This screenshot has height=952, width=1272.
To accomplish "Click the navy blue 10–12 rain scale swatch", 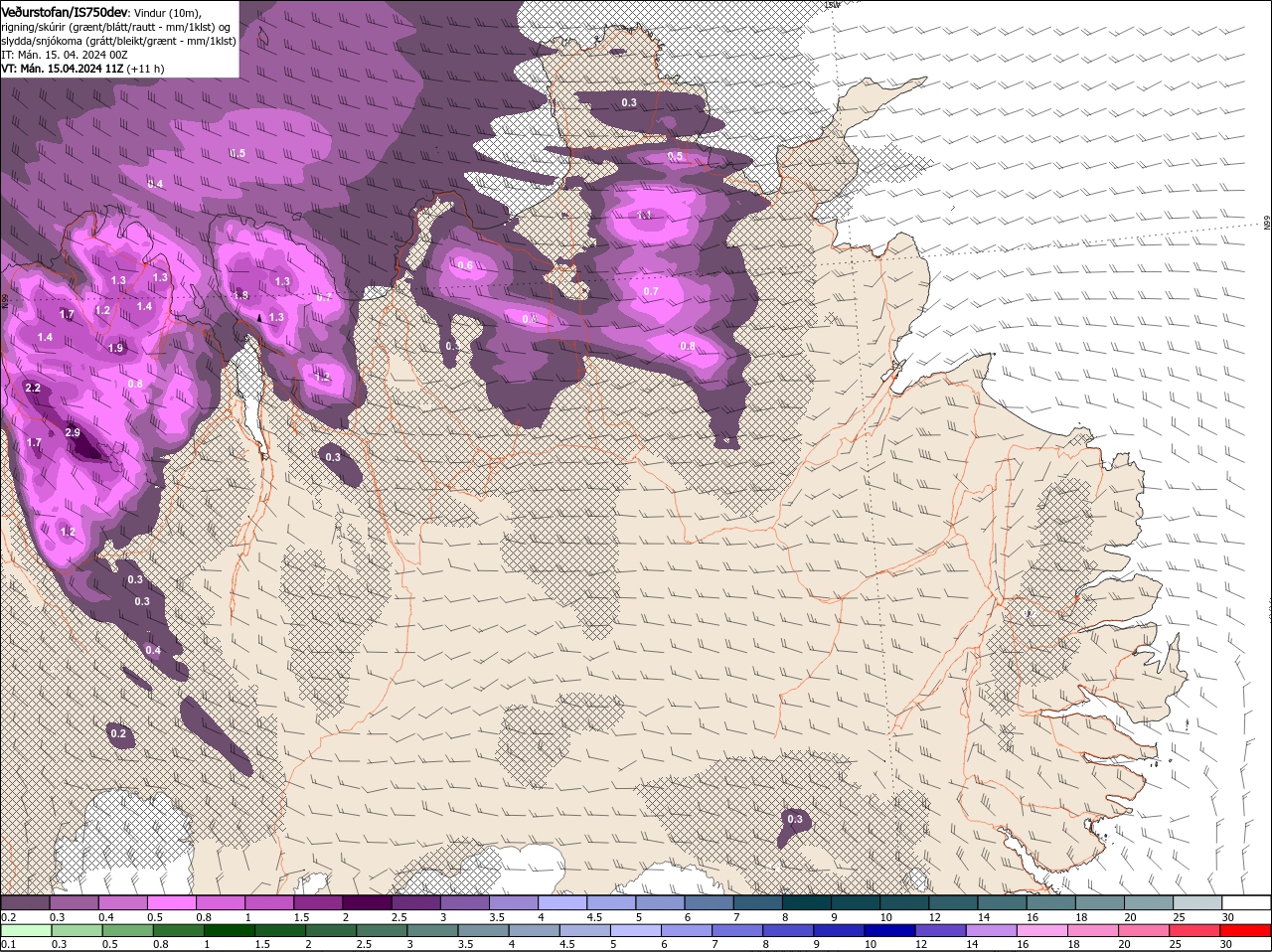I will [x=889, y=930].
